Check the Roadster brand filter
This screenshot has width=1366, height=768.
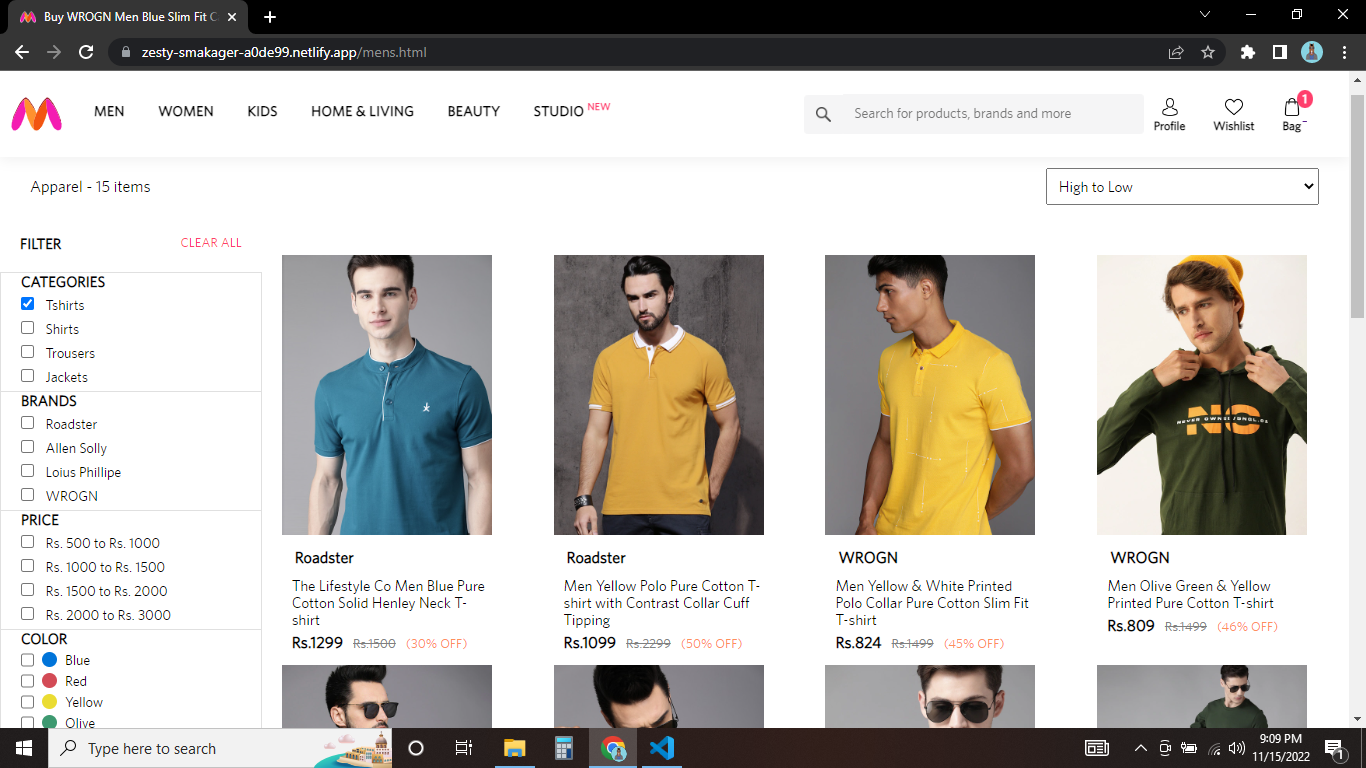point(28,423)
